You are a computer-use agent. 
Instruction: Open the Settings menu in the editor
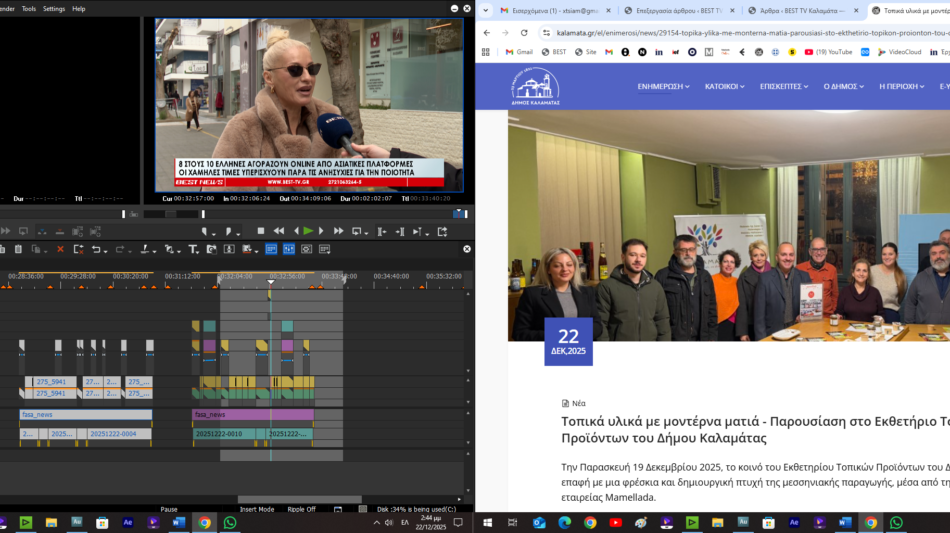(x=54, y=8)
